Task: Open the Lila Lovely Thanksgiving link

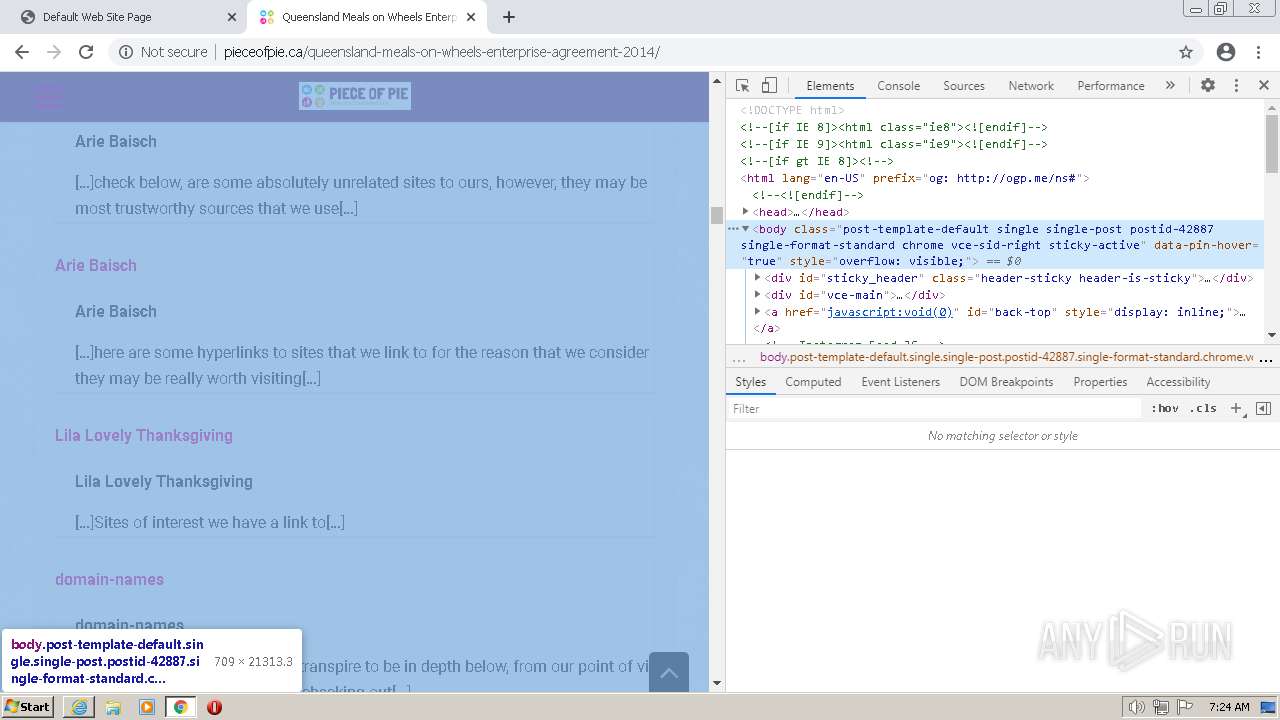Action: 144,435
